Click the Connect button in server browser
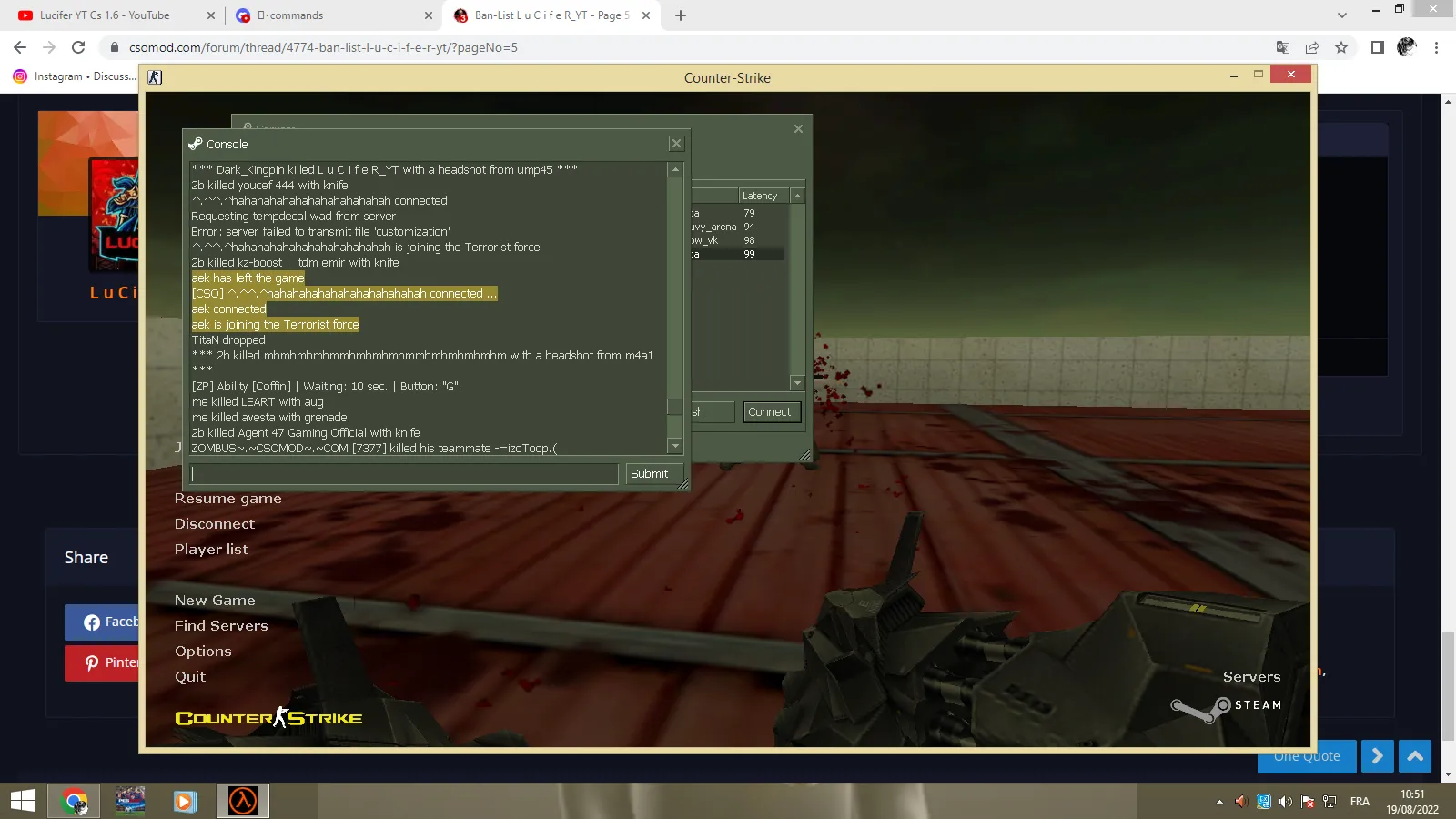The width and height of the screenshot is (1456, 819). pyautogui.click(x=770, y=412)
